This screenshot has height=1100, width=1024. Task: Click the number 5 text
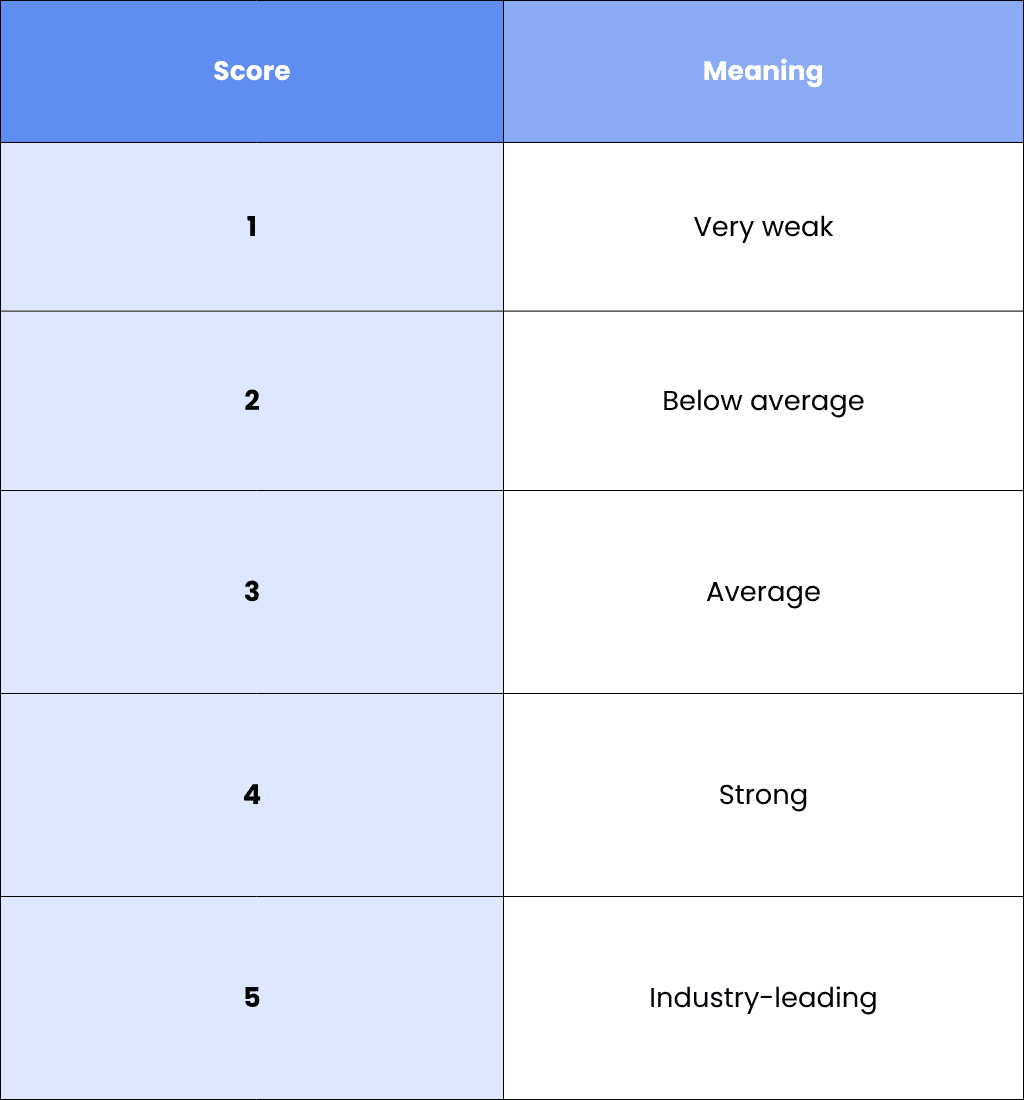click(x=252, y=997)
